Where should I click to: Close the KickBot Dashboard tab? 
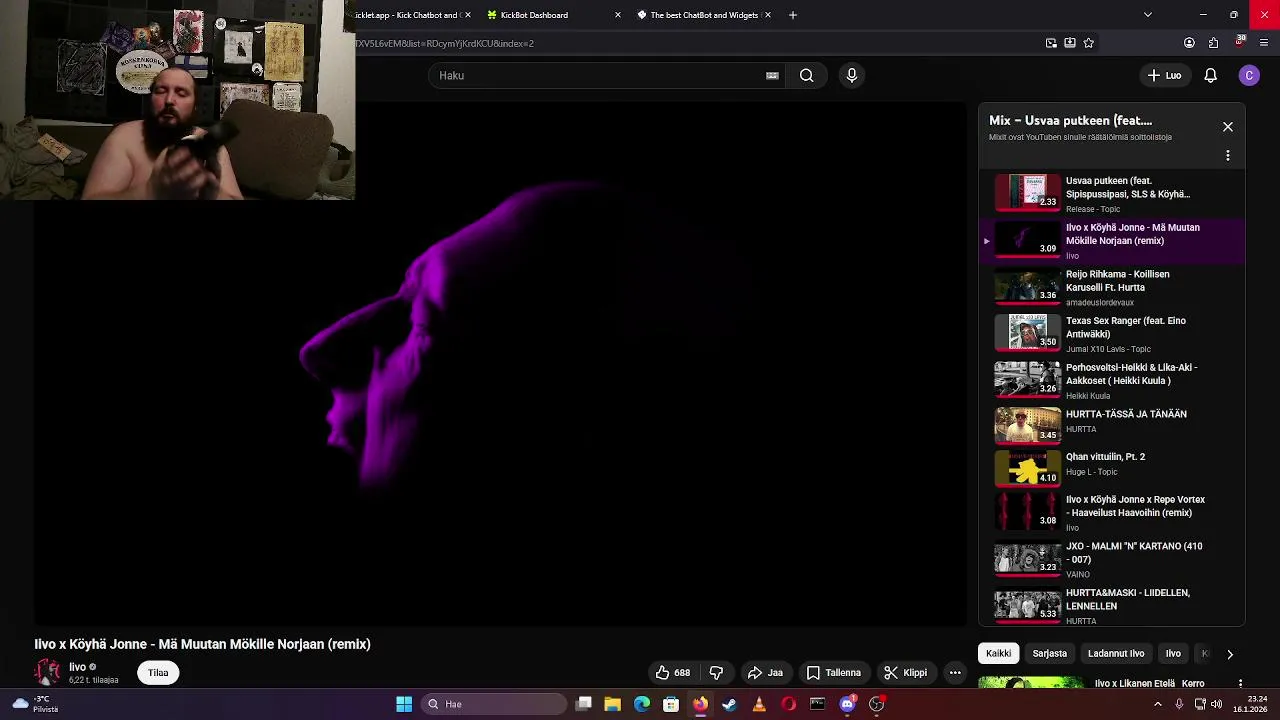[x=617, y=15]
